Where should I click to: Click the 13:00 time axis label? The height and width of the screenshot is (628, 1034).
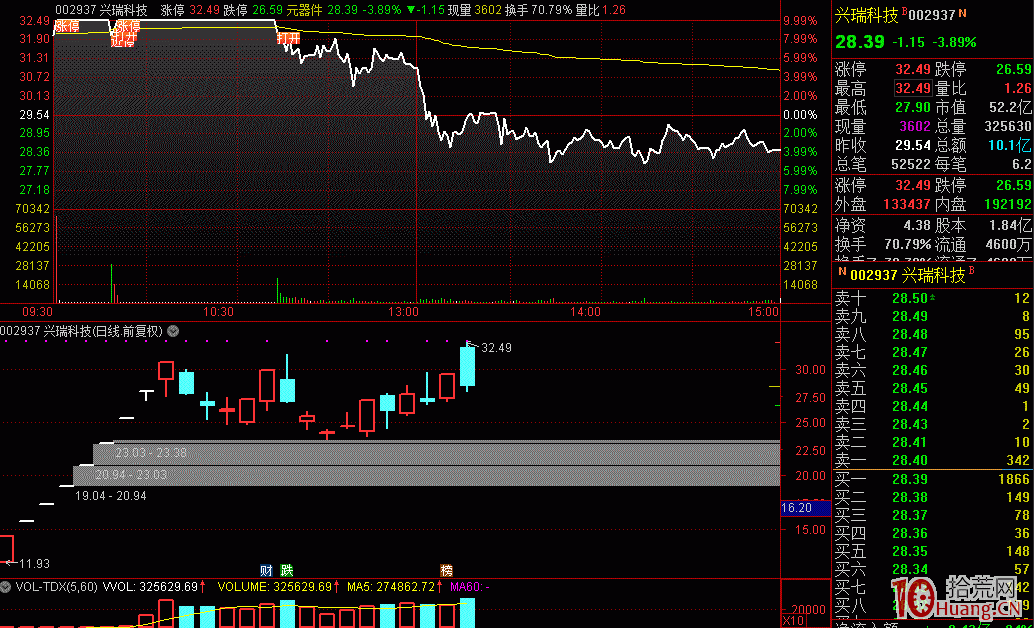(403, 311)
